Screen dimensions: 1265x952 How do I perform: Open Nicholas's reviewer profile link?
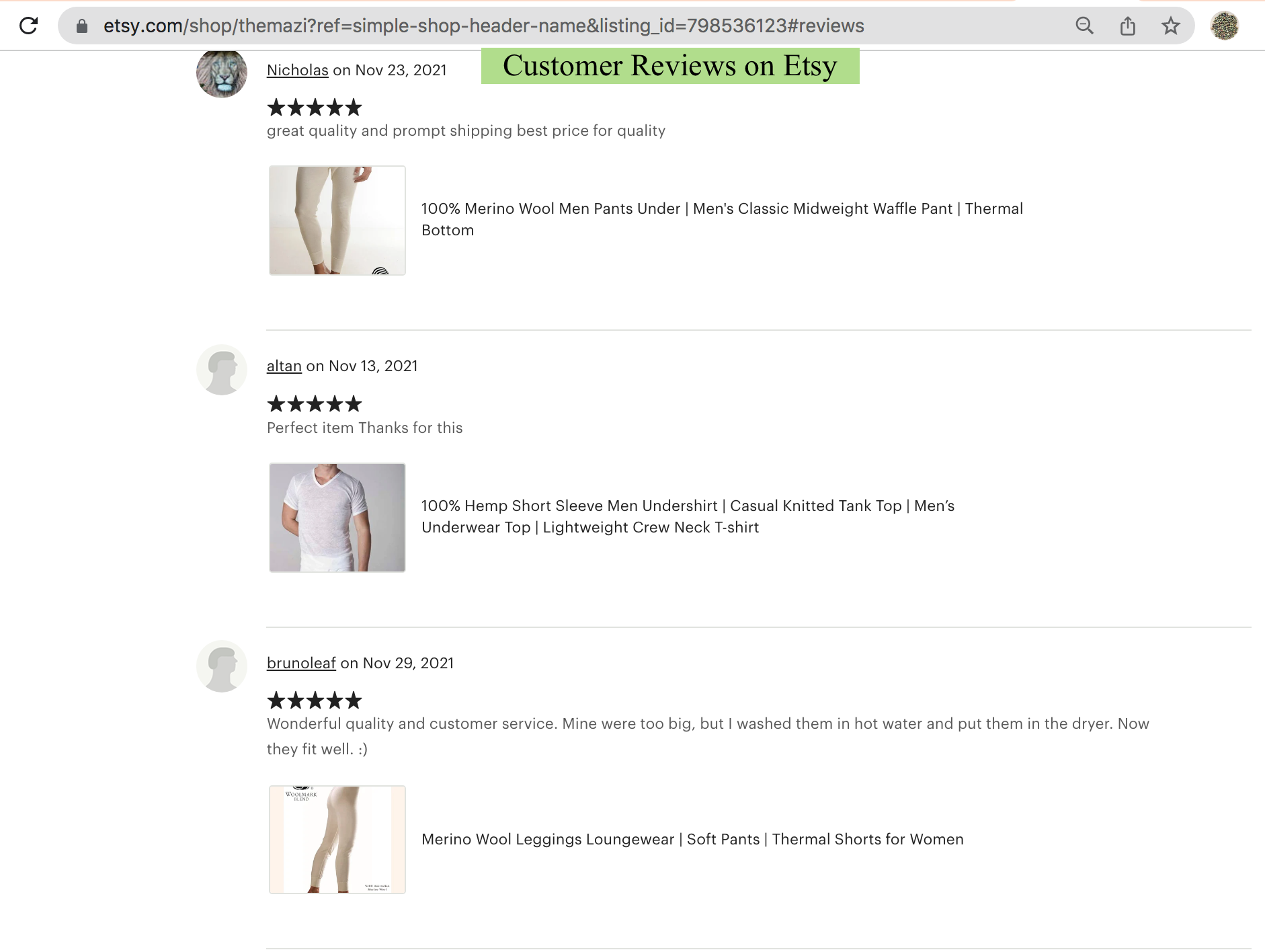tap(297, 70)
